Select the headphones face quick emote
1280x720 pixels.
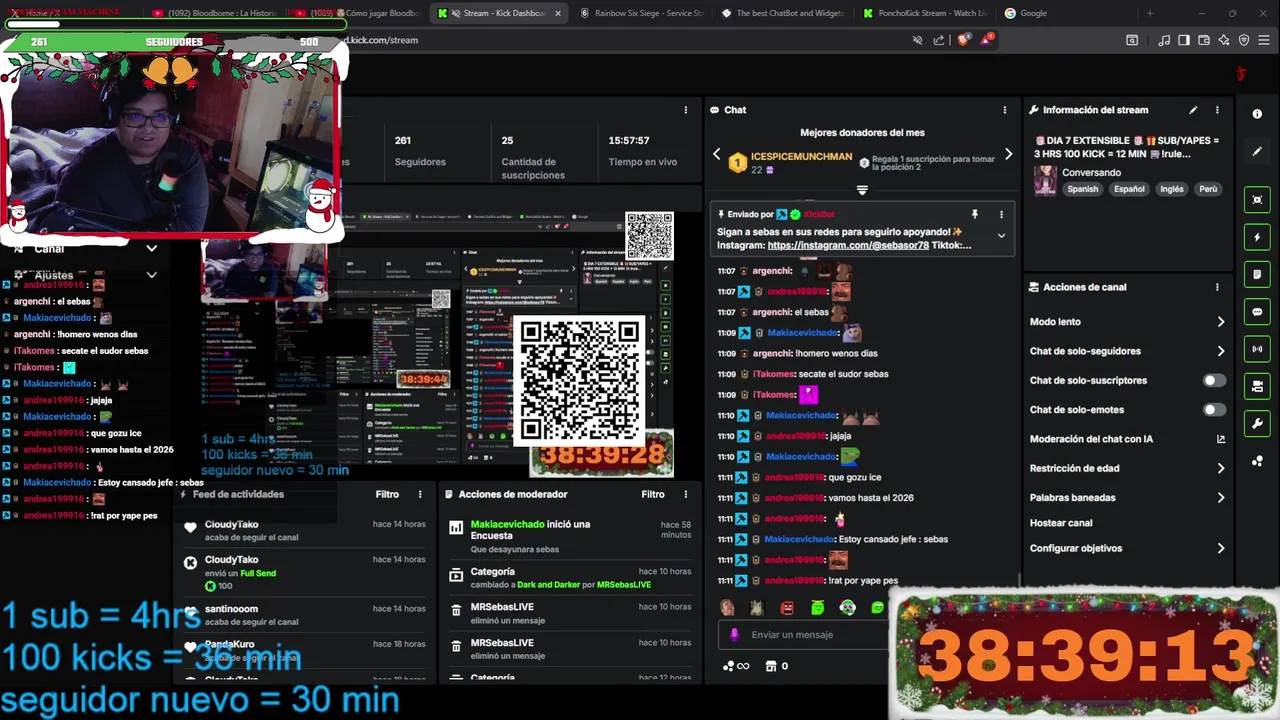pyautogui.click(x=847, y=607)
